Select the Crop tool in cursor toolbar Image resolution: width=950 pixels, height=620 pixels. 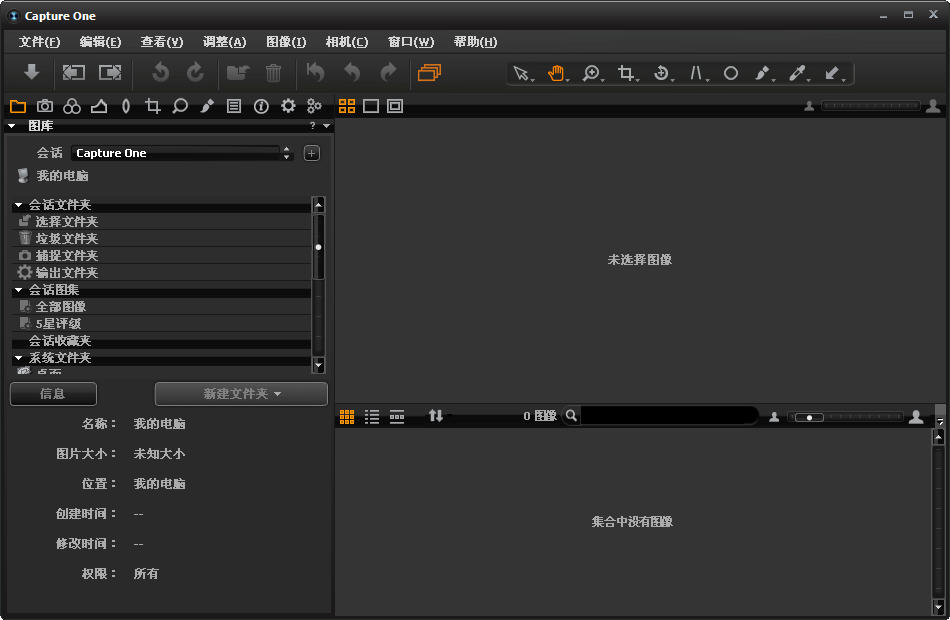pos(626,73)
